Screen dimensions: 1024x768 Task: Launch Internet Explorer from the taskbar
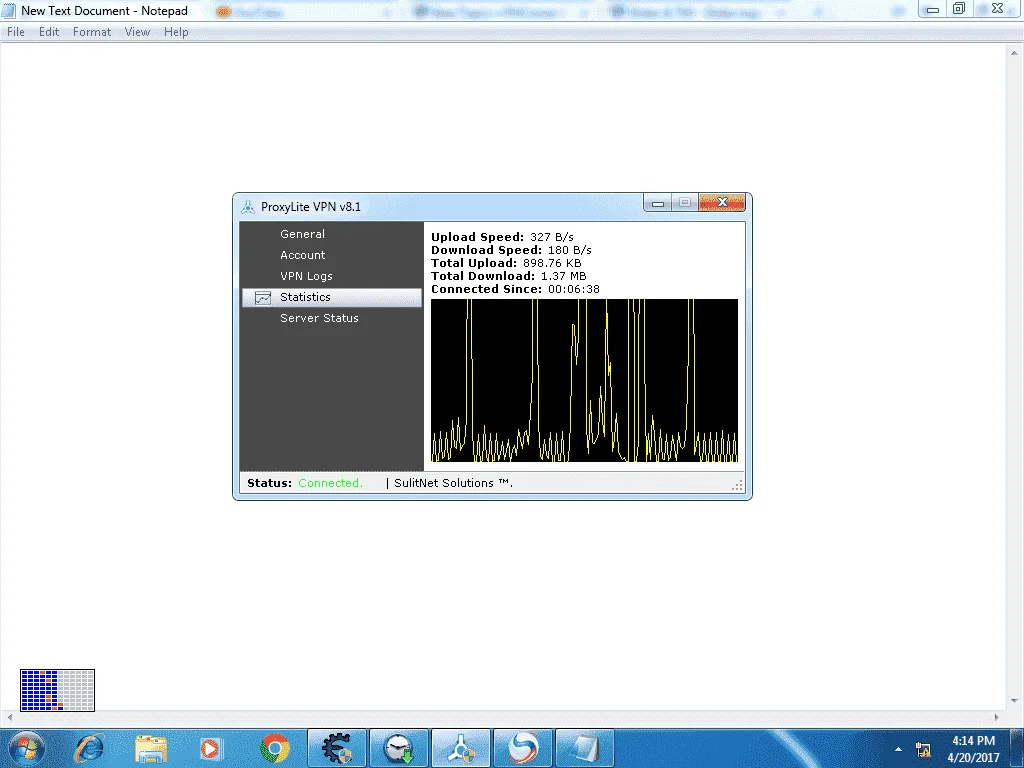click(89, 748)
